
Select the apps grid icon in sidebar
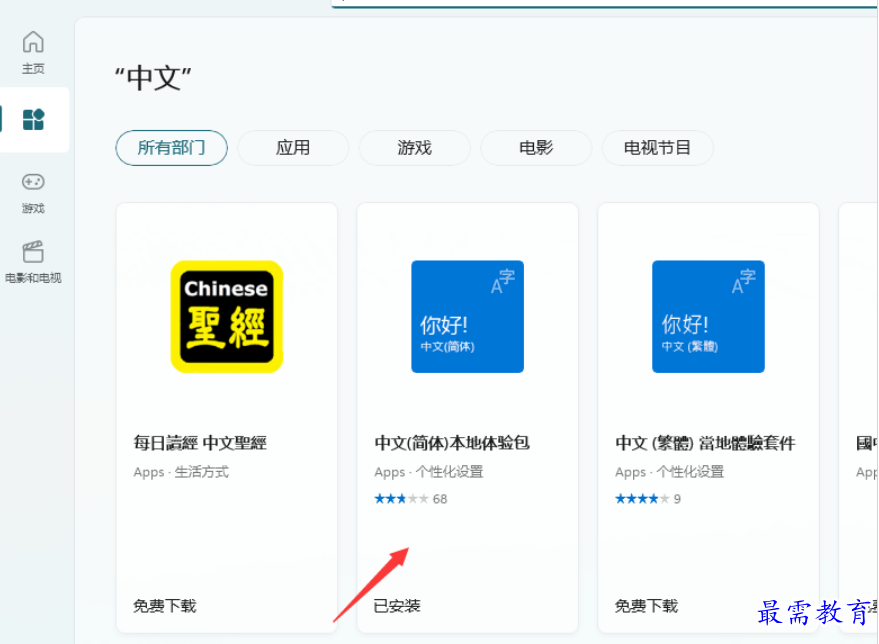tap(33, 119)
